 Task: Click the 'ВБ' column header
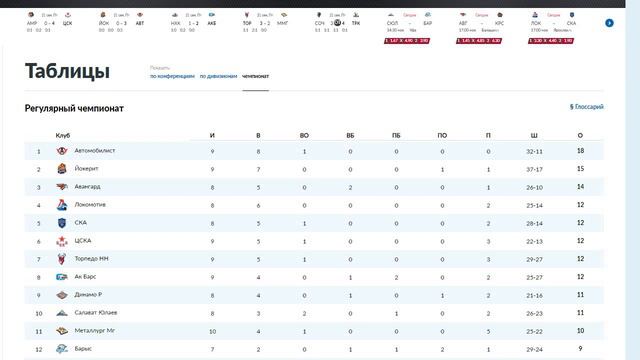click(x=350, y=136)
